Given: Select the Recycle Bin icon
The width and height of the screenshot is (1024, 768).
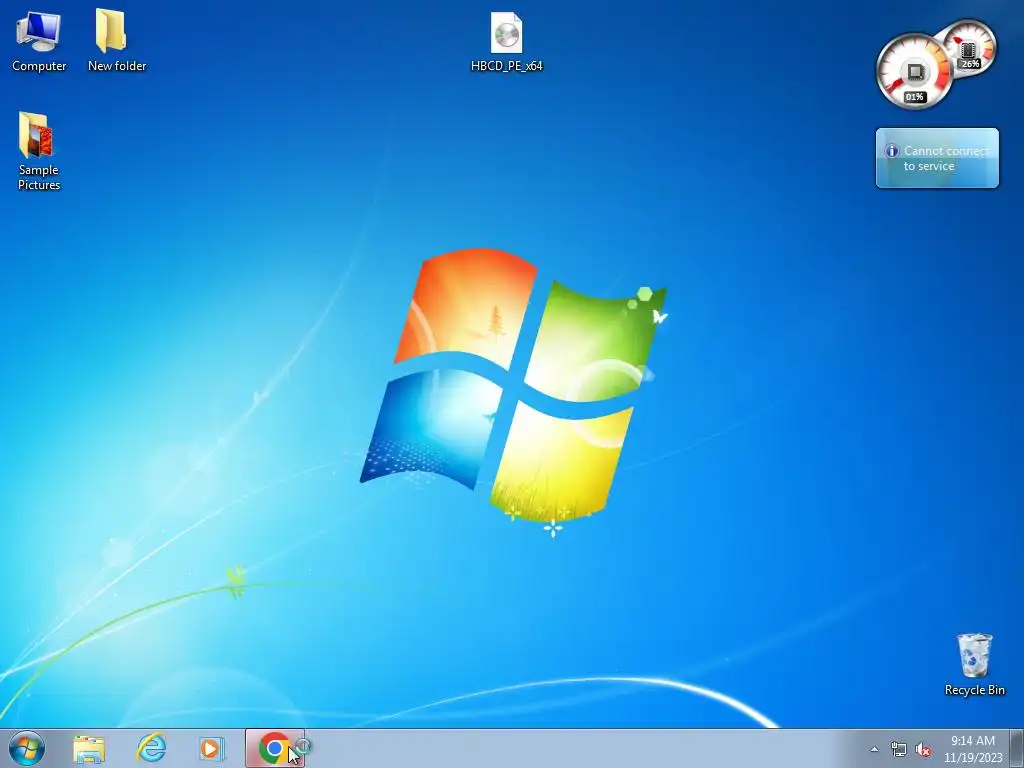Looking at the screenshot, I should 974,664.
